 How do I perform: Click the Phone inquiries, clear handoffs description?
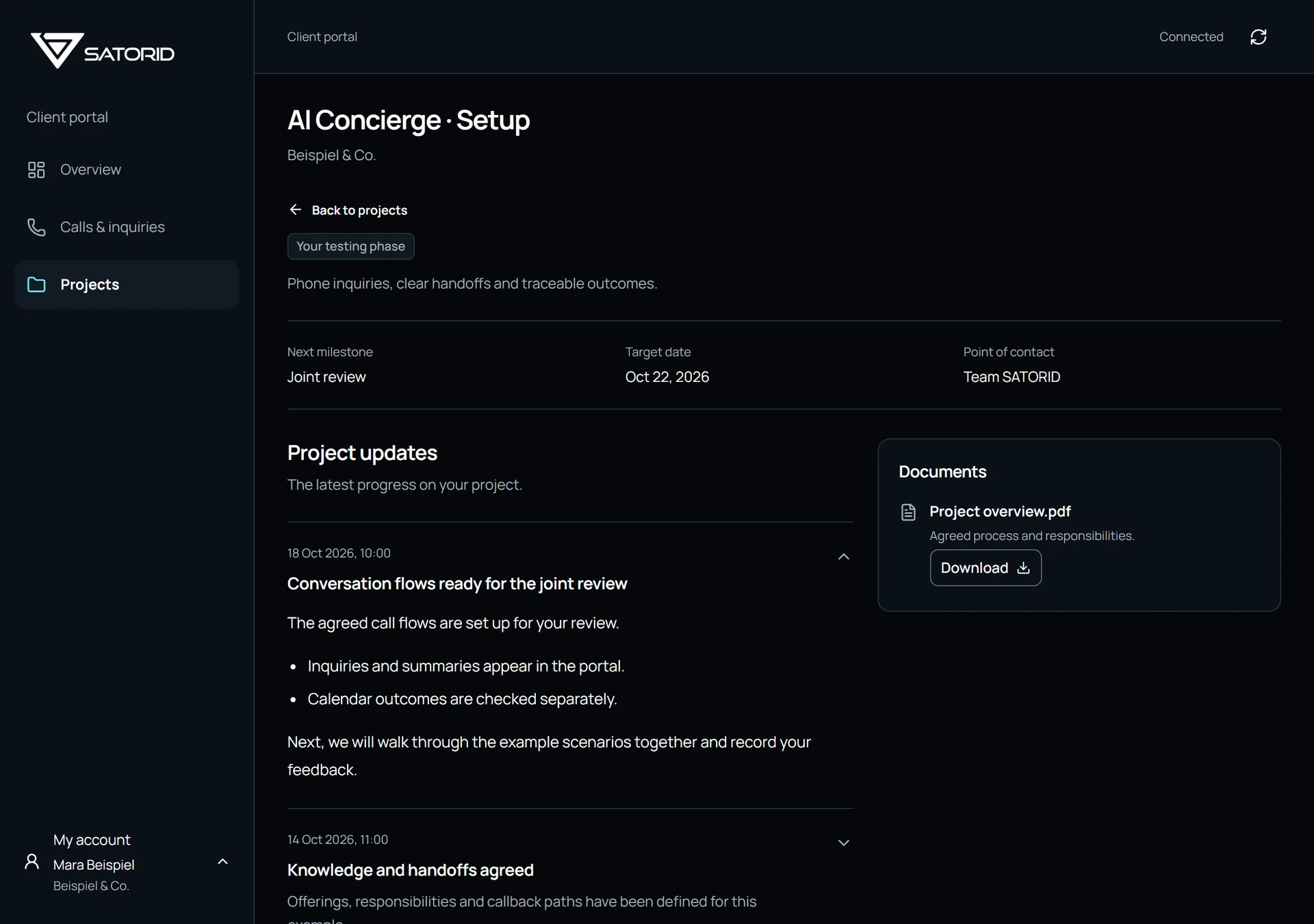[x=472, y=284]
